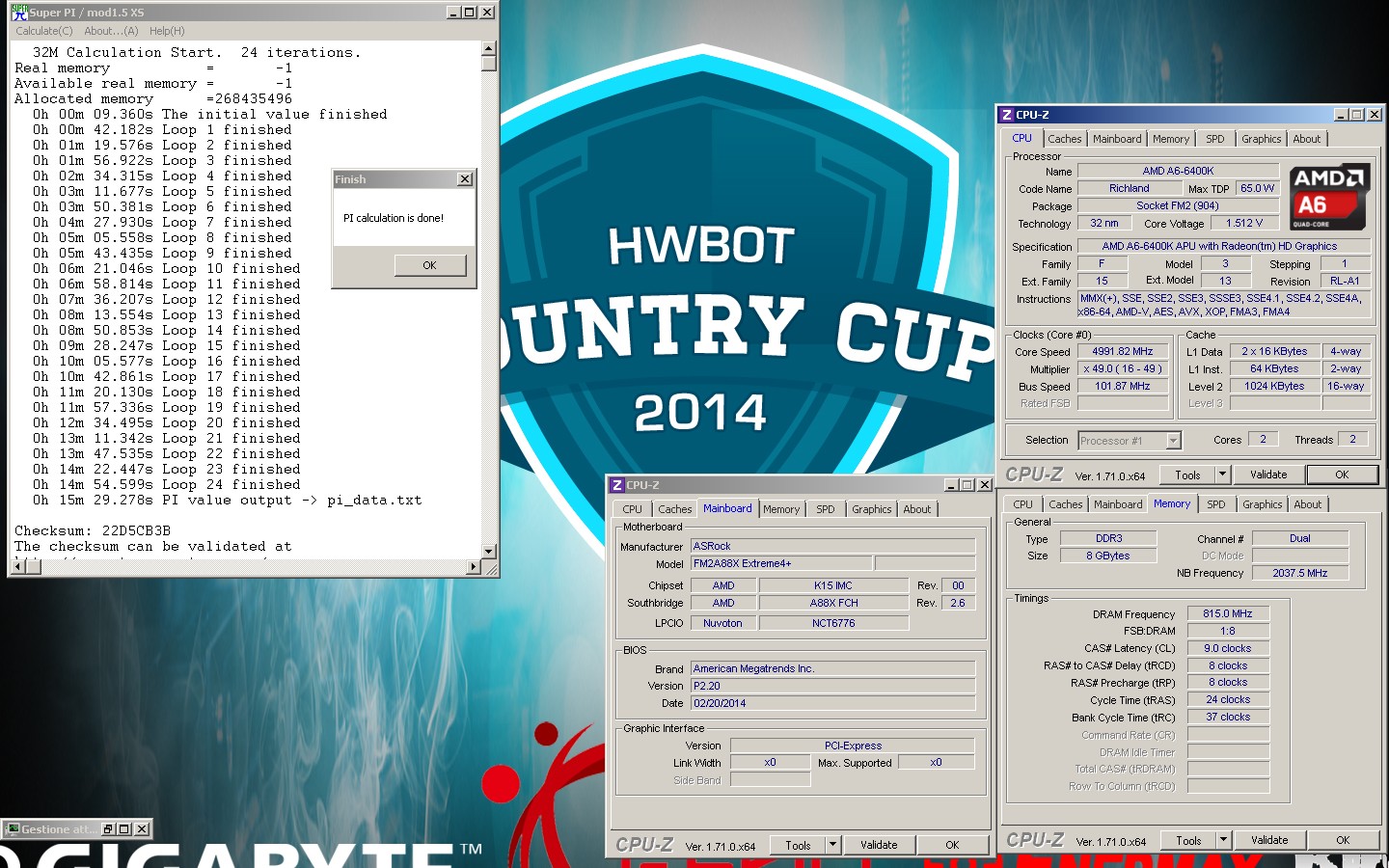Select CPU tab in Mainboard CPU-Z window
Screen dimensions: 1389x868
point(632,509)
